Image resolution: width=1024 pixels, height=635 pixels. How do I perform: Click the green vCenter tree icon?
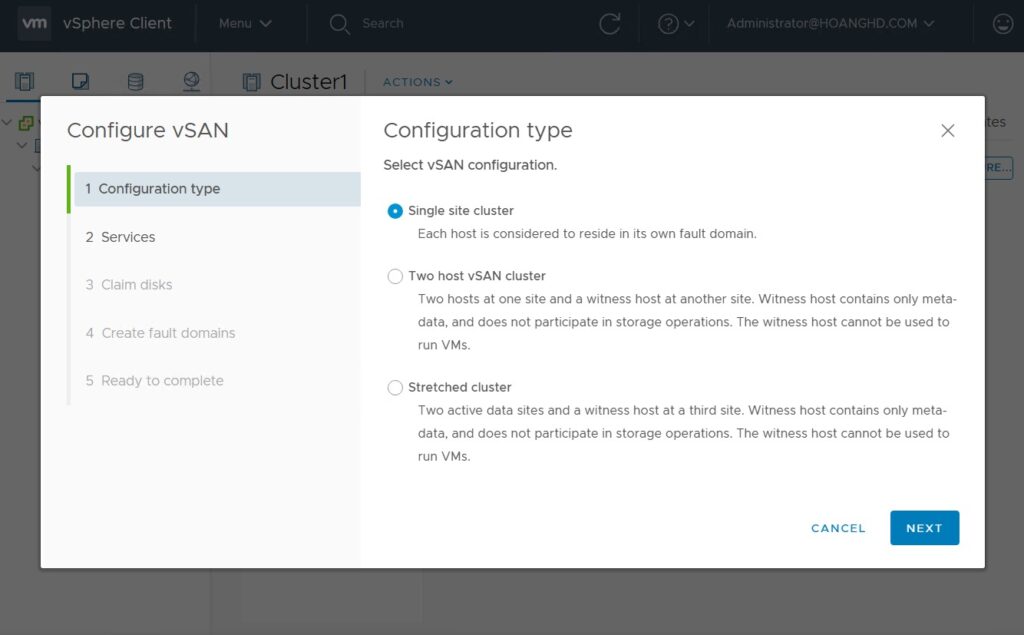point(26,122)
